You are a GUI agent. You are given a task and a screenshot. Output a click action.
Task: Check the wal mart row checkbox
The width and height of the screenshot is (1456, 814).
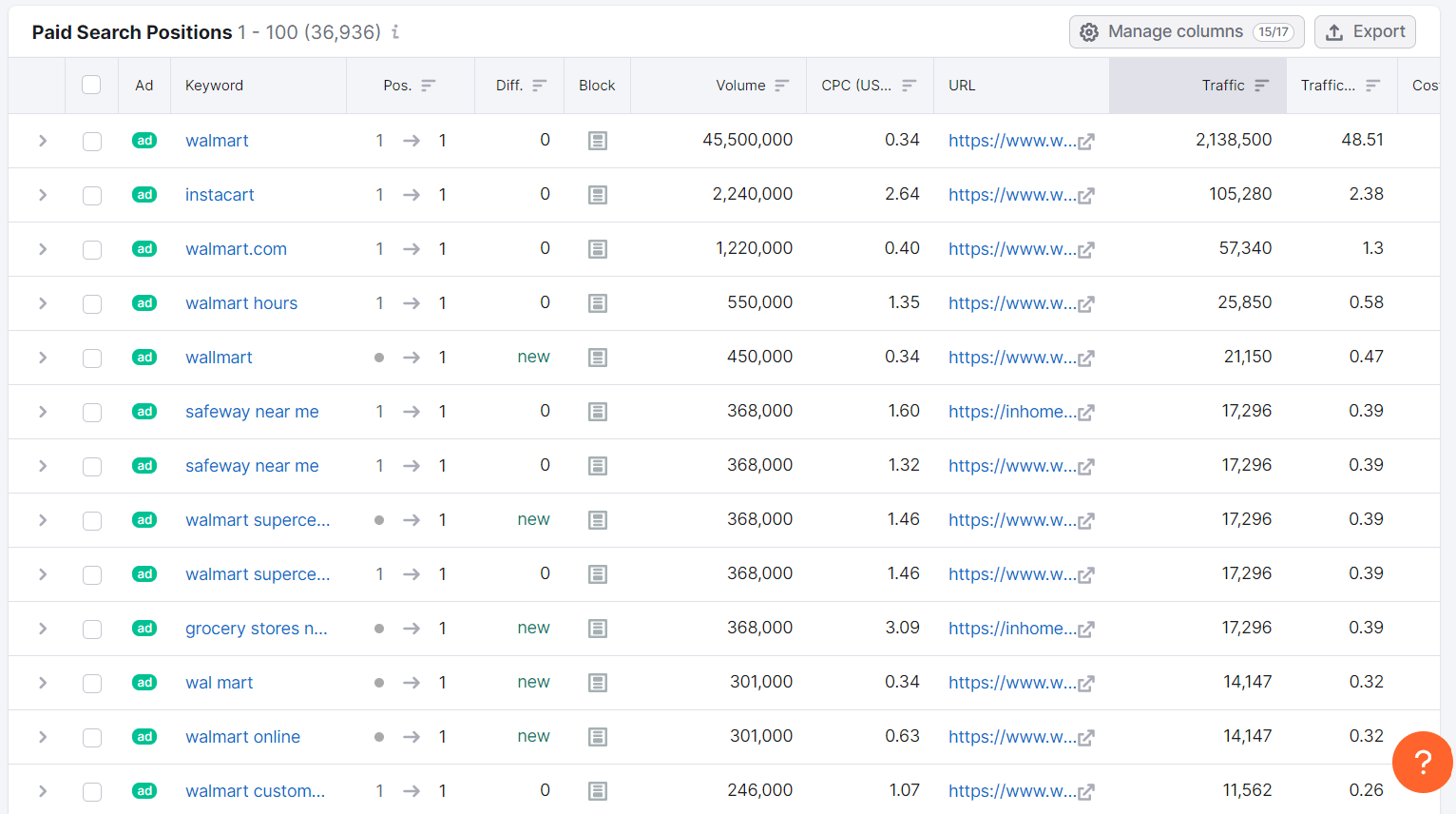point(92,684)
